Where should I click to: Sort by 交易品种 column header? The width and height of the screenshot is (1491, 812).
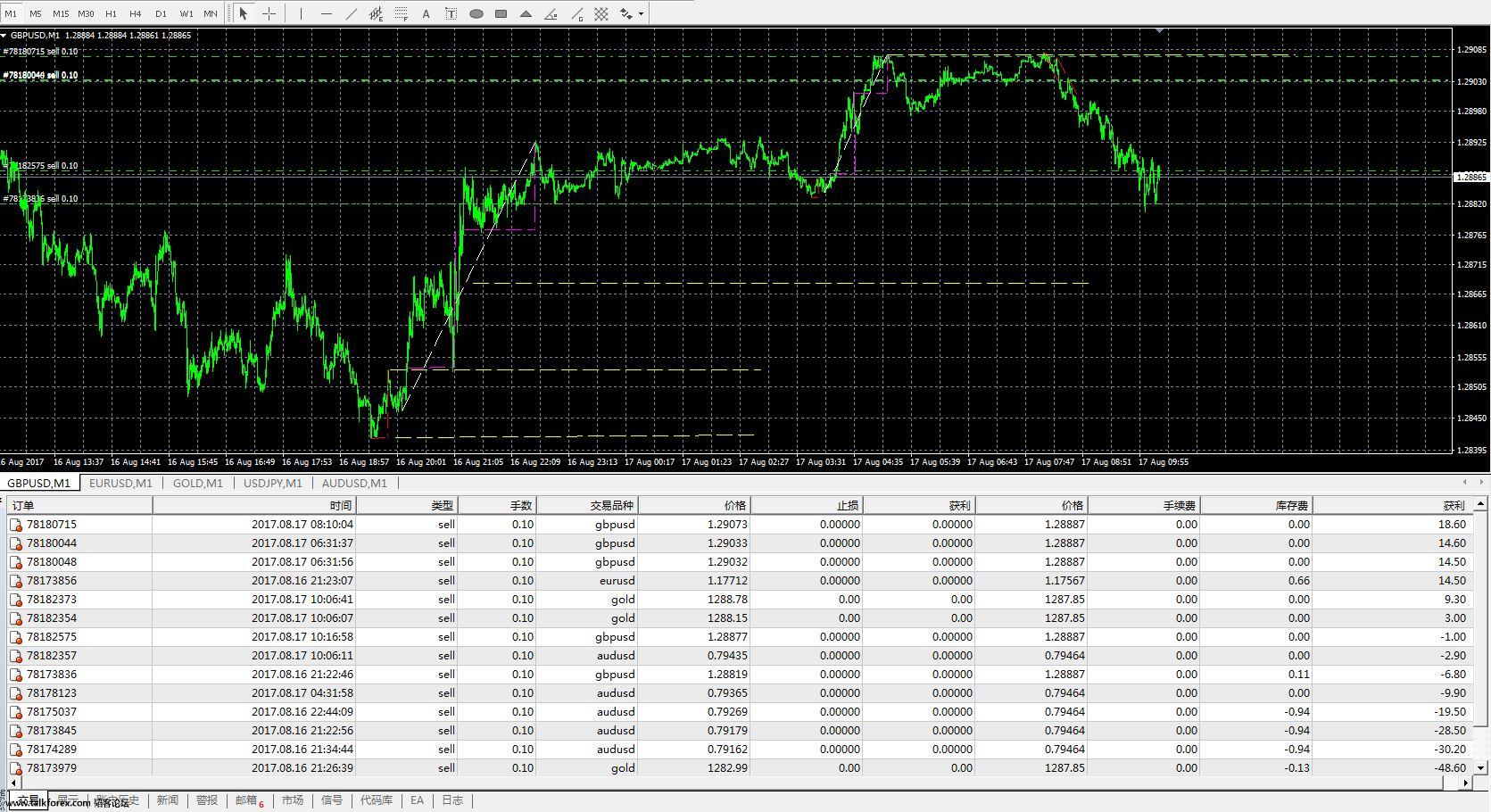click(x=587, y=505)
